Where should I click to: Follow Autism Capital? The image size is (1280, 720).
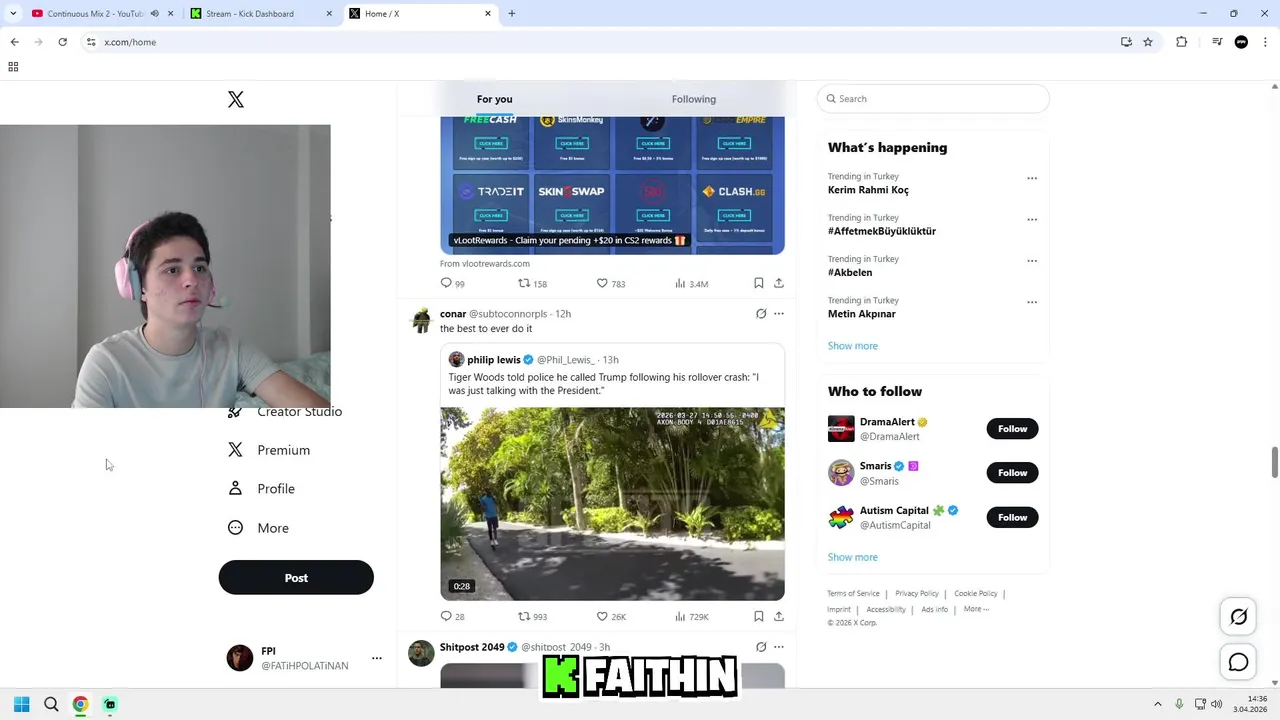click(x=1012, y=517)
